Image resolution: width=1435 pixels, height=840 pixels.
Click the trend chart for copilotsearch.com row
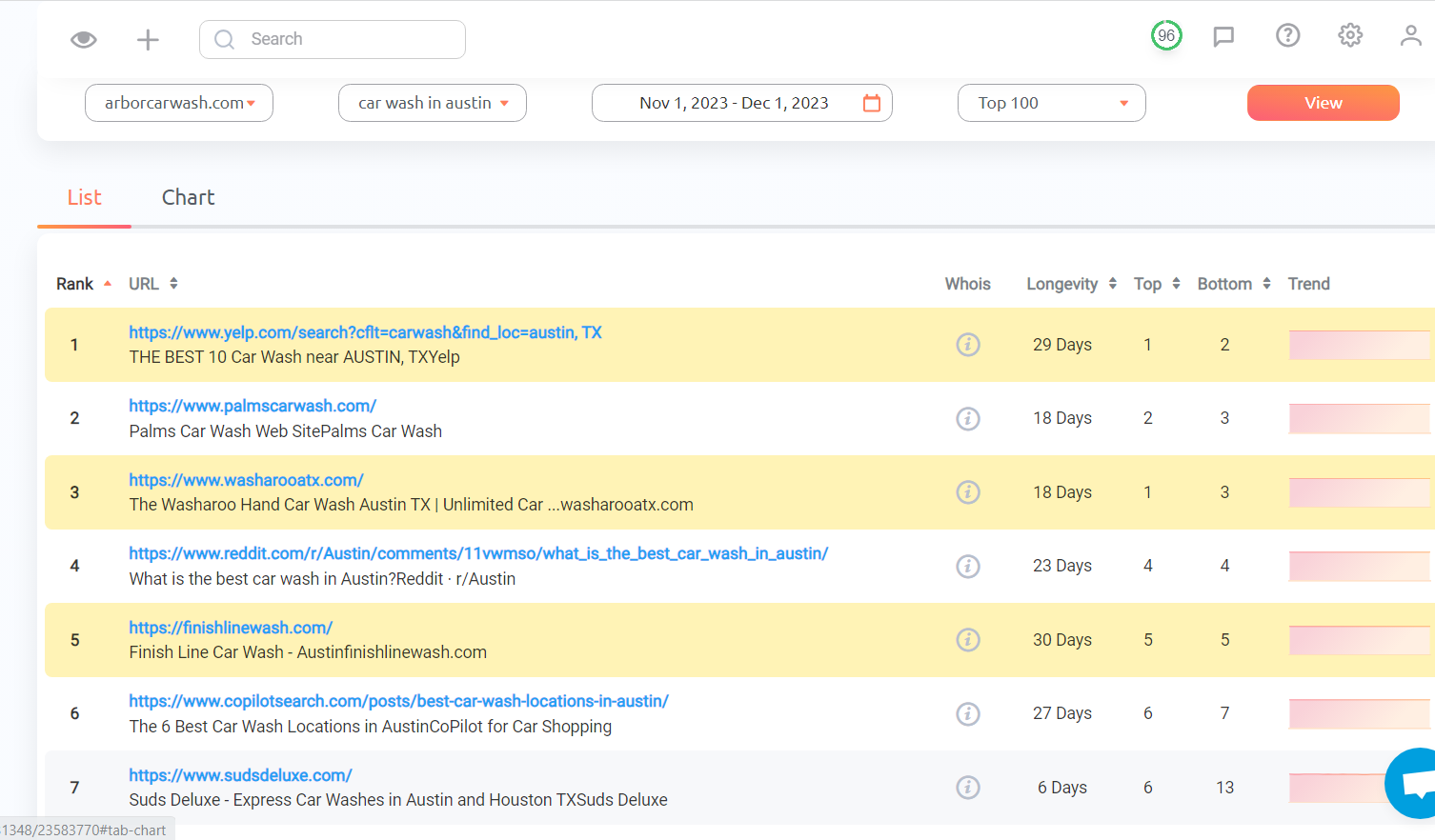point(1360,713)
